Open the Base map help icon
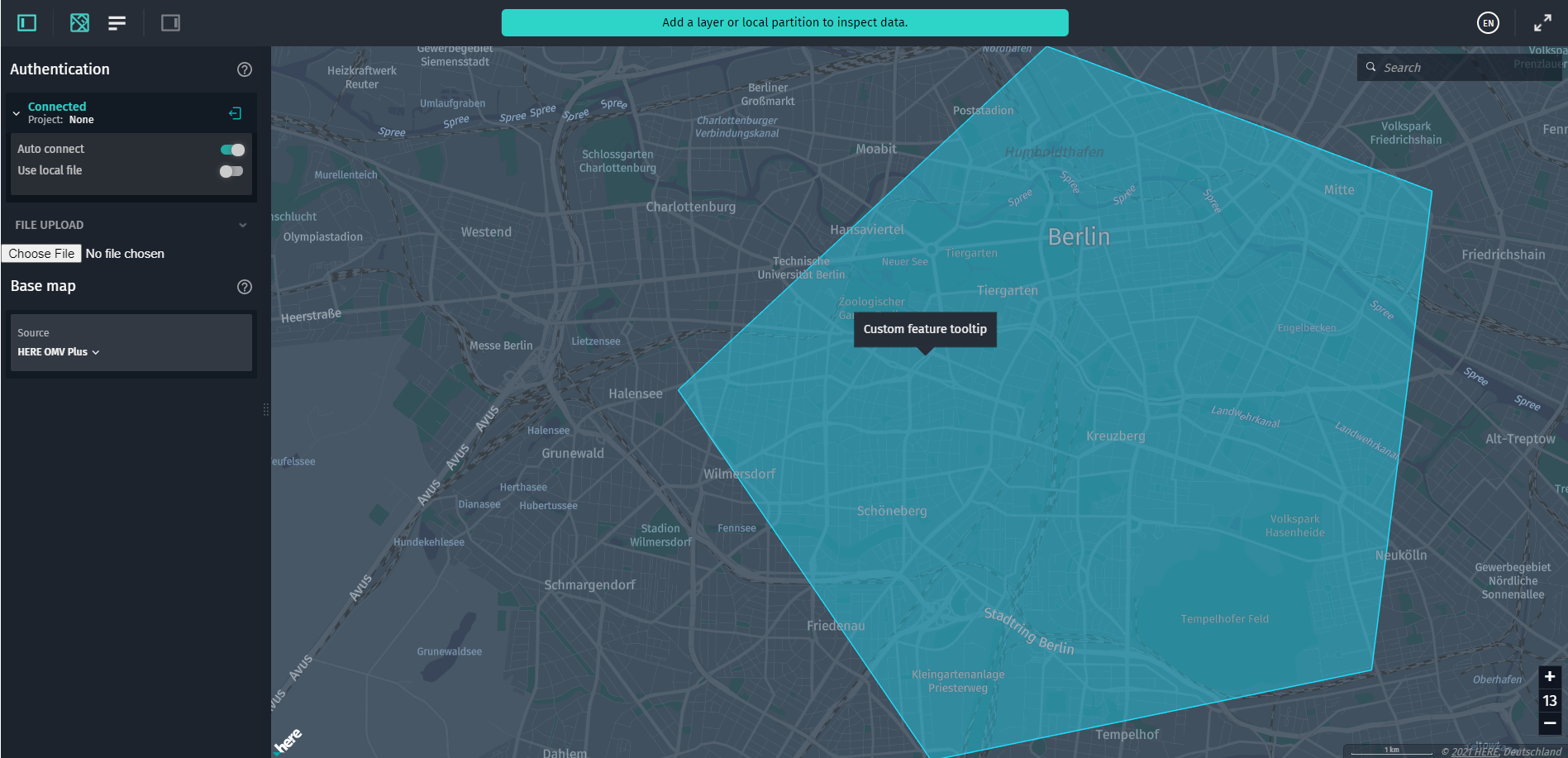 [x=244, y=287]
